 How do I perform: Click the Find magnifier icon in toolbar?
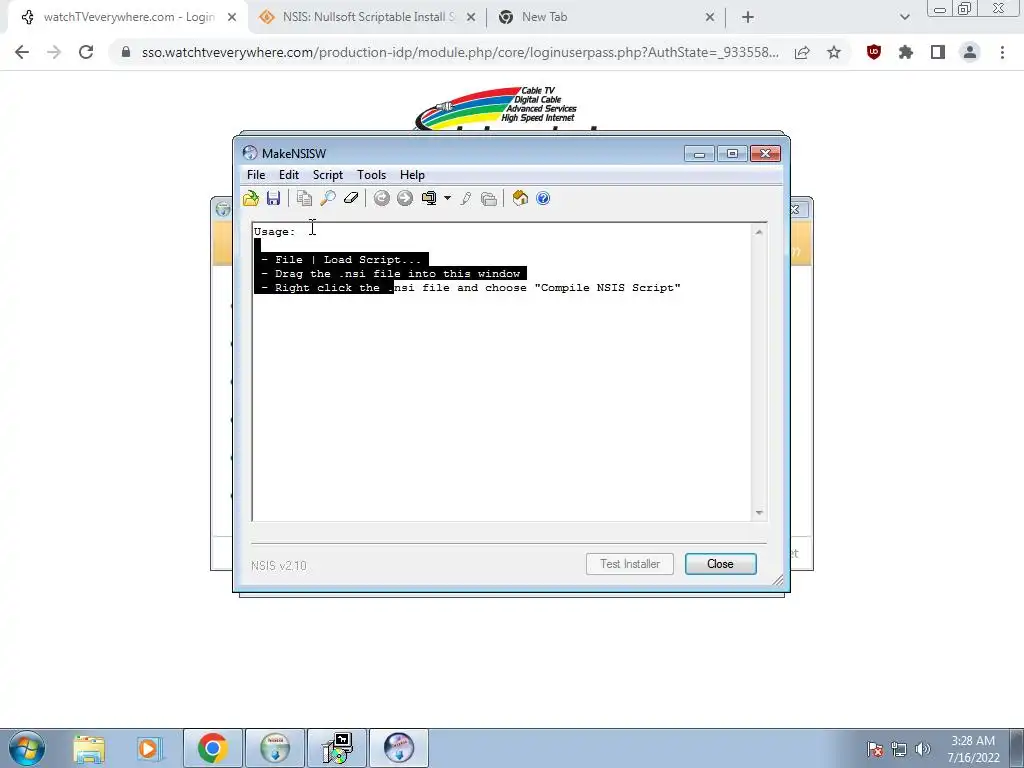(x=328, y=199)
